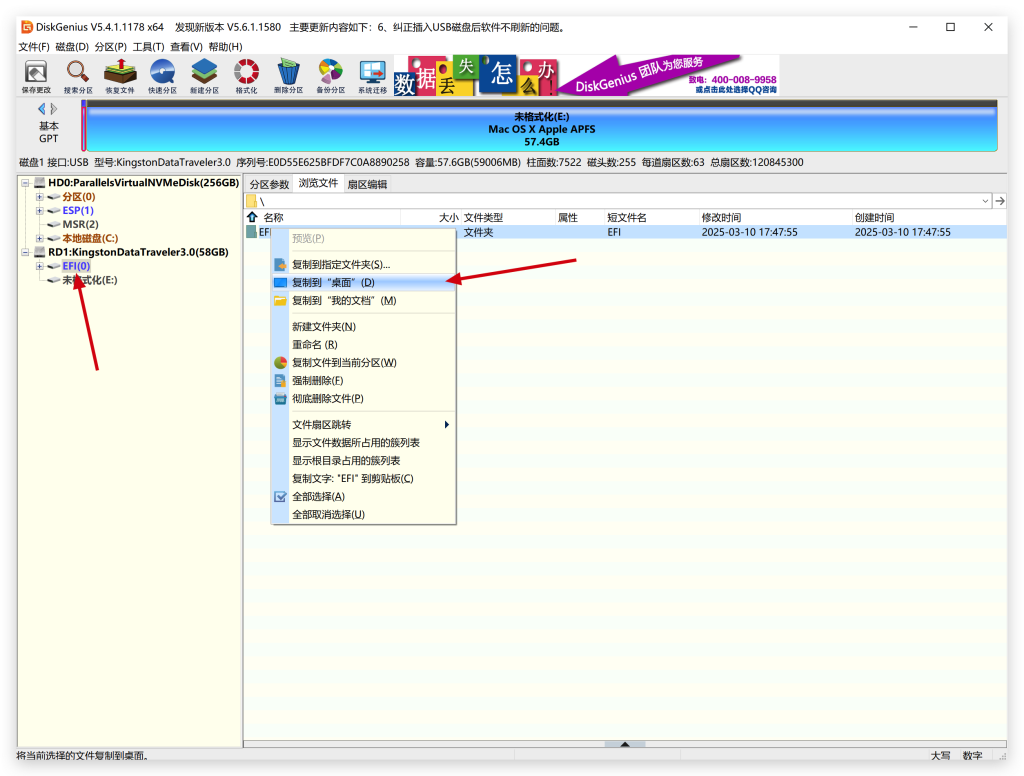
Task: Expand the EFI(0) tree node
Action: point(39,266)
